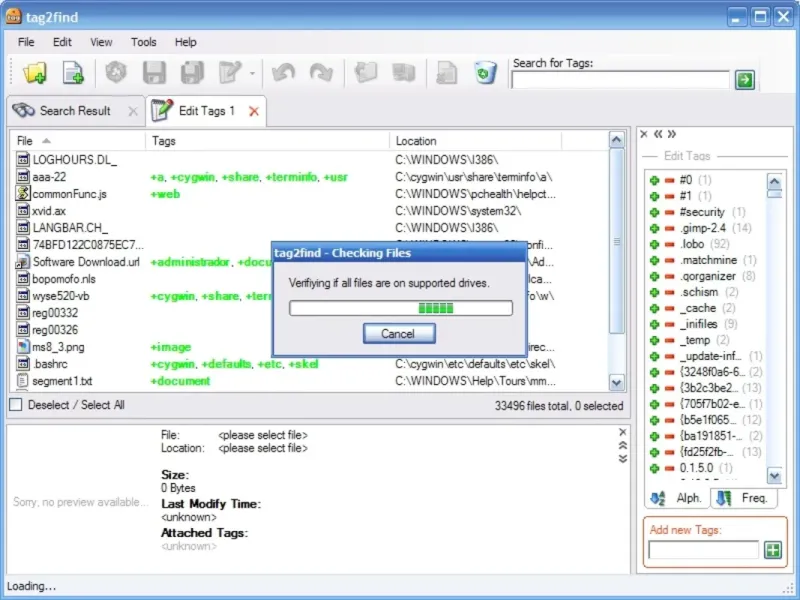Click the Tags column header
The height and width of the screenshot is (600, 800).
[267, 141]
